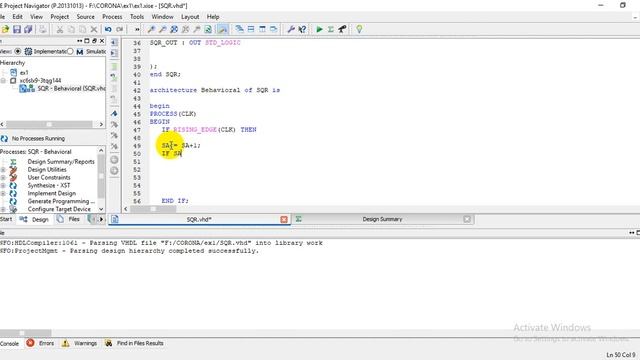Select Generate Programming File process

(x=61, y=201)
